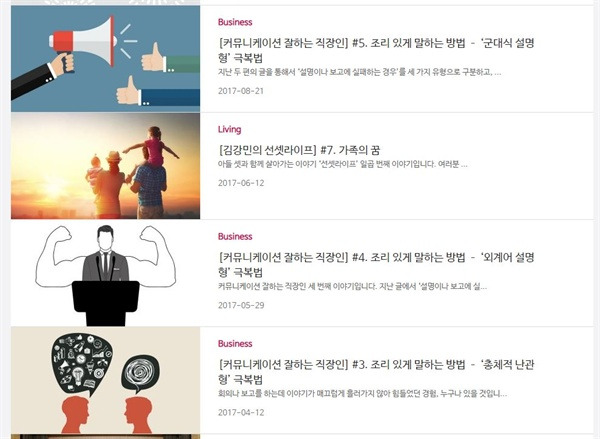The image size is (600, 439).
Task: Open article #3 '총체적 난관형' 극복법 title
Action: tap(376, 372)
